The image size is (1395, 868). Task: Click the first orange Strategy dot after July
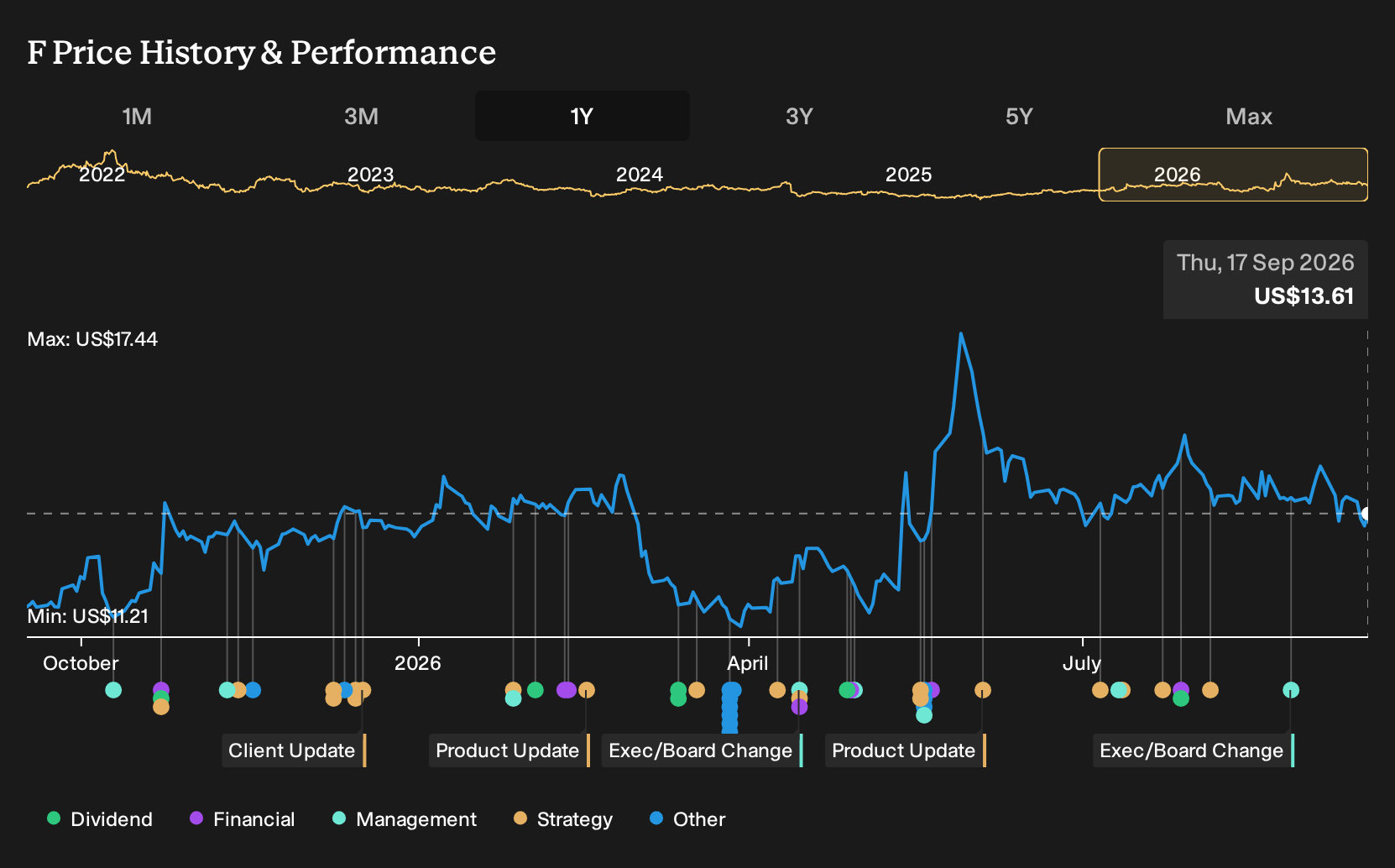point(1100,690)
